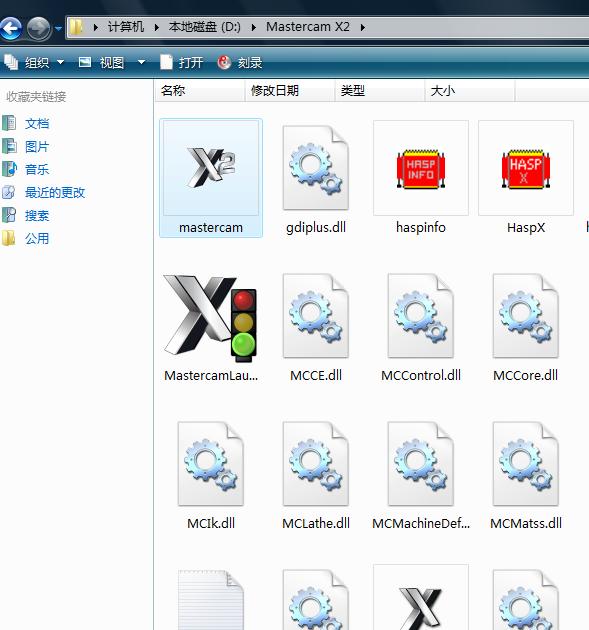Select the MCIk.dll file icon

click(211, 464)
